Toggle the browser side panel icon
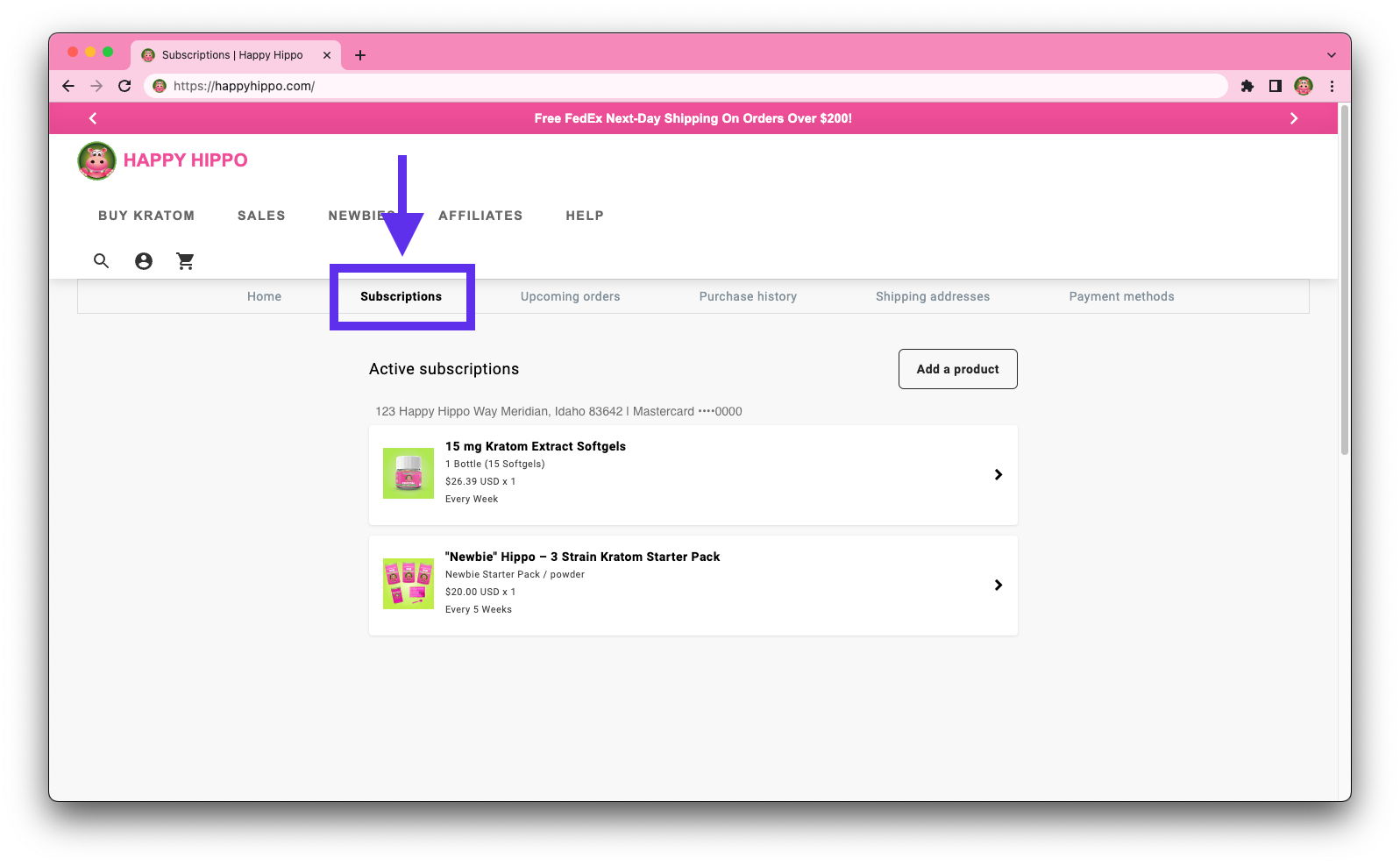Image resolution: width=1400 pixels, height=866 pixels. (x=1276, y=86)
